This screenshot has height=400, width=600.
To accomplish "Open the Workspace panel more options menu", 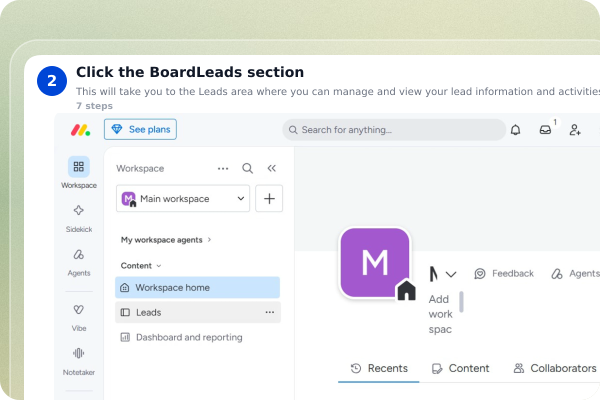I will (x=223, y=168).
